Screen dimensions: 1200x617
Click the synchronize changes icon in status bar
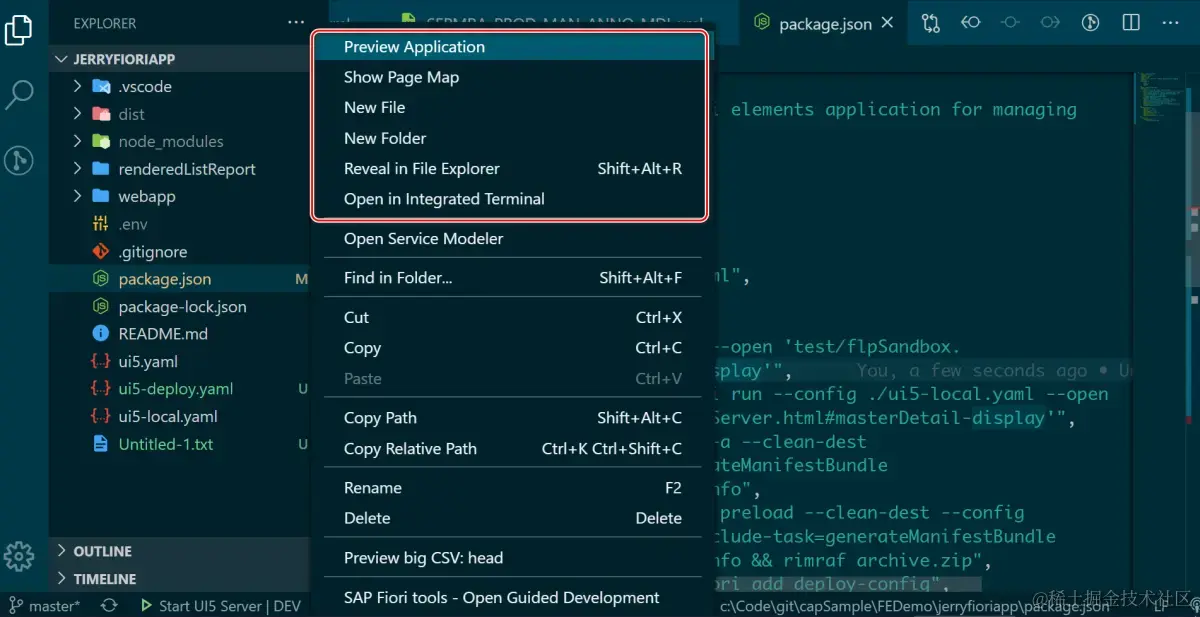109,606
